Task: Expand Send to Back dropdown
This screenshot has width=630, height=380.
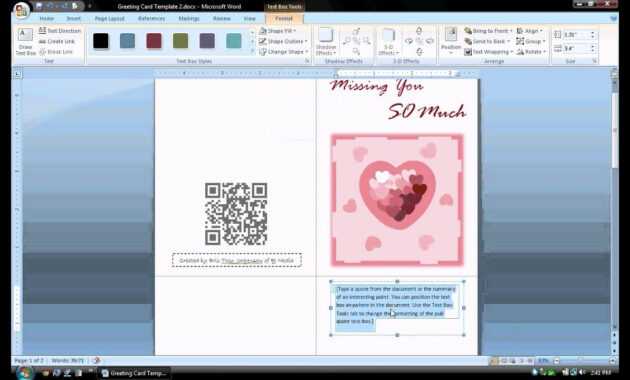Action: point(487,41)
